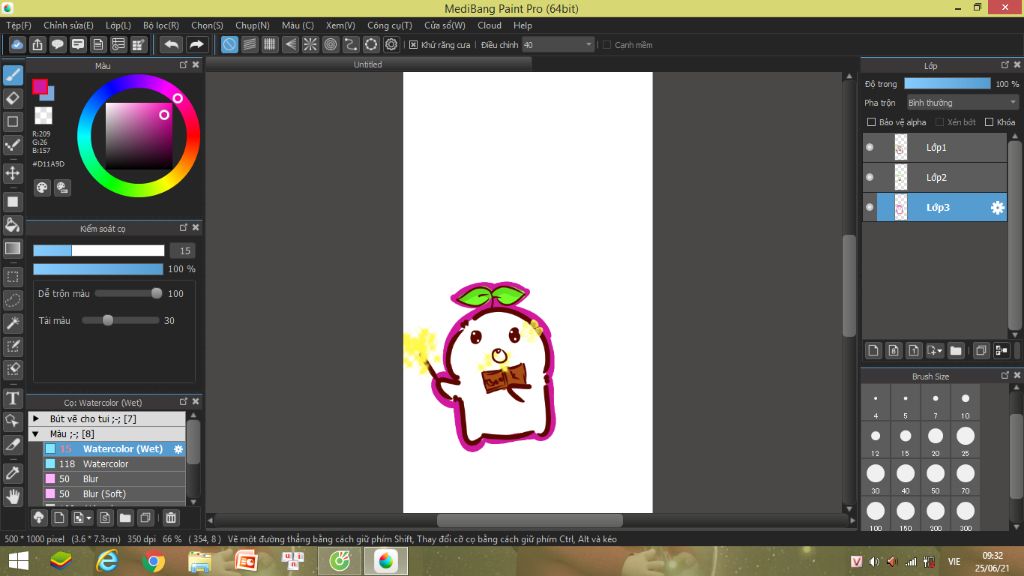Screen dimensions: 1024x576
Task: Open the Điều chỉnh correction value dropdown
Action: [558, 44]
